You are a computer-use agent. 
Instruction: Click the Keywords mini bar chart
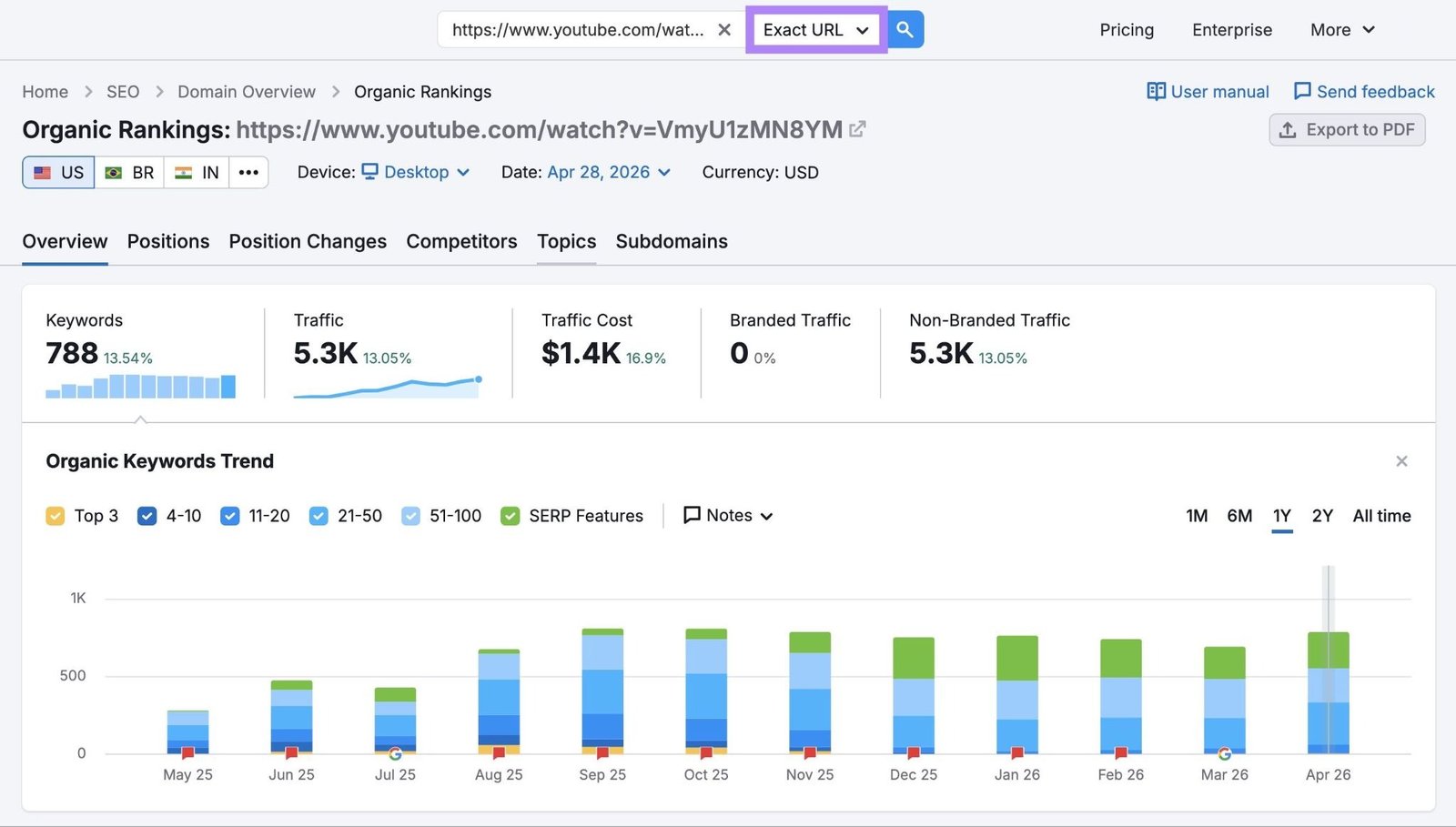click(x=140, y=387)
